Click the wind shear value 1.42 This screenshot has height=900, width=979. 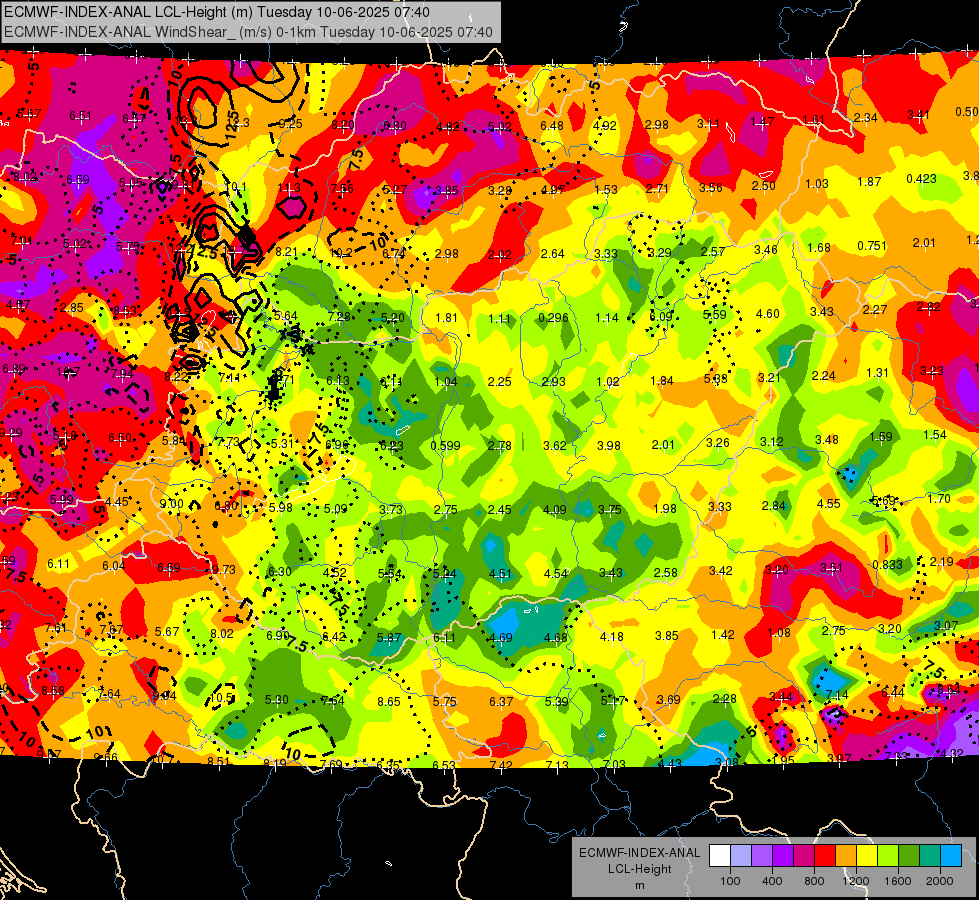point(722,635)
